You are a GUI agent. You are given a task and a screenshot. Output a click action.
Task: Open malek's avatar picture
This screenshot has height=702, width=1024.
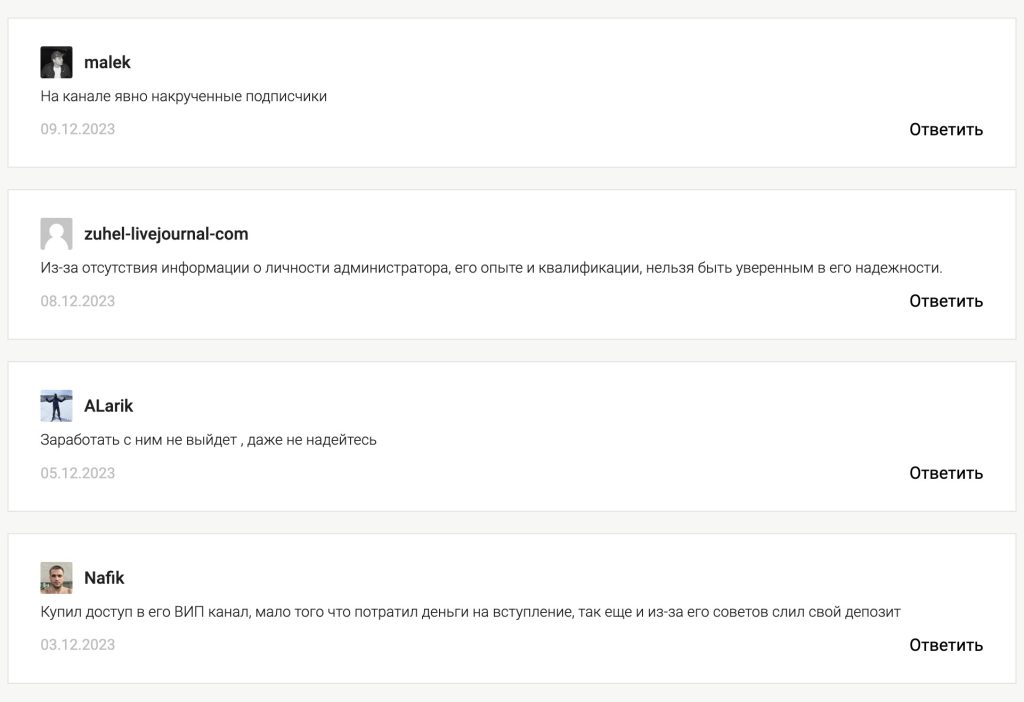pos(56,62)
